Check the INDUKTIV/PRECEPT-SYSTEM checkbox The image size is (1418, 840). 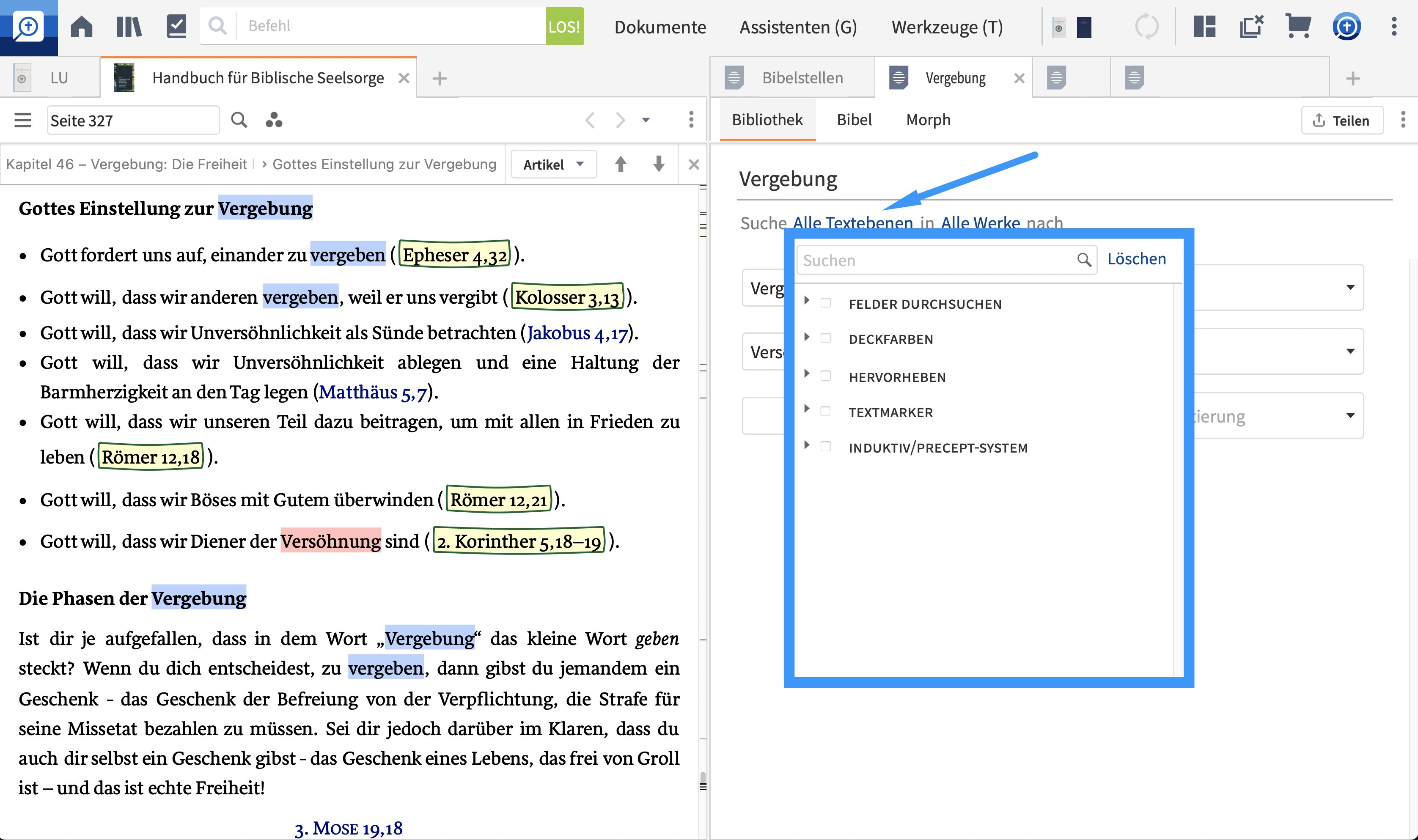pos(825,447)
